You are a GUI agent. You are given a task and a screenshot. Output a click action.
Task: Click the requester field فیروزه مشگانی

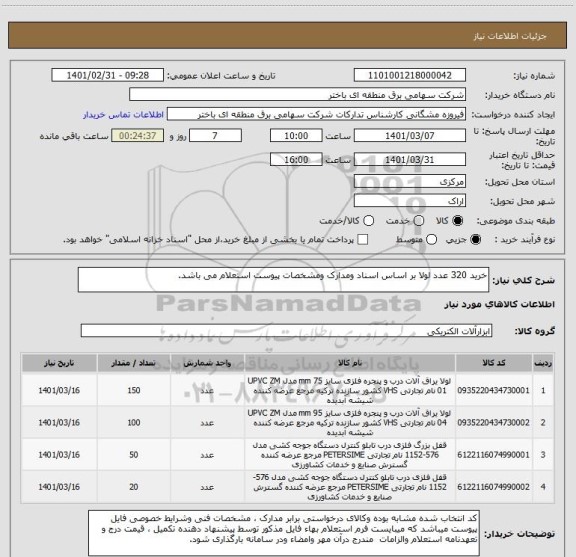click(316, 114)
